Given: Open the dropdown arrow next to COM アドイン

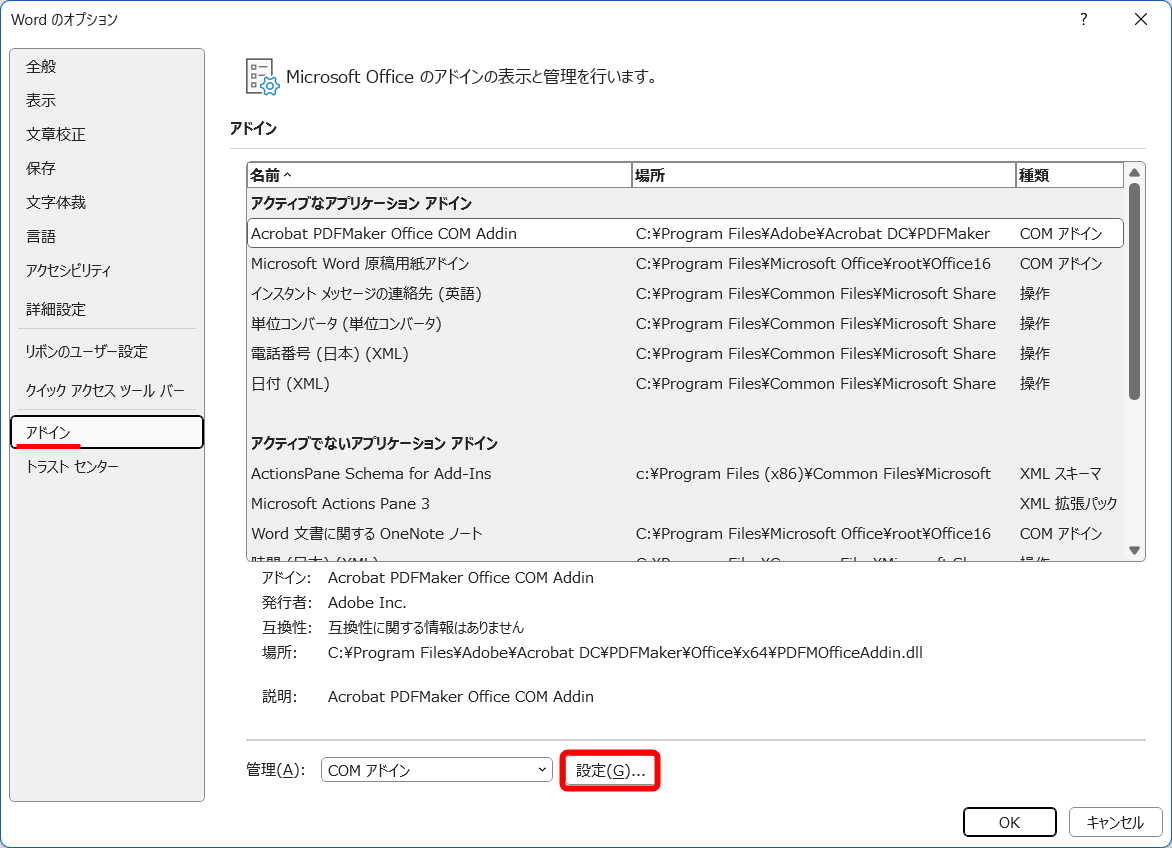Looking at the screenshot, I should pyautogui.click(x=543, y=770).
